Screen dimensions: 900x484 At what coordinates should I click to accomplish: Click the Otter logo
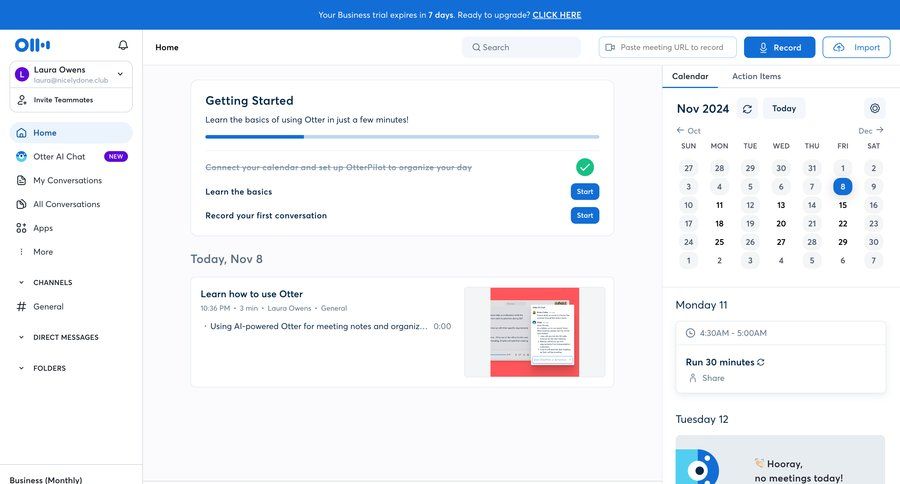[x=32, y=45]
